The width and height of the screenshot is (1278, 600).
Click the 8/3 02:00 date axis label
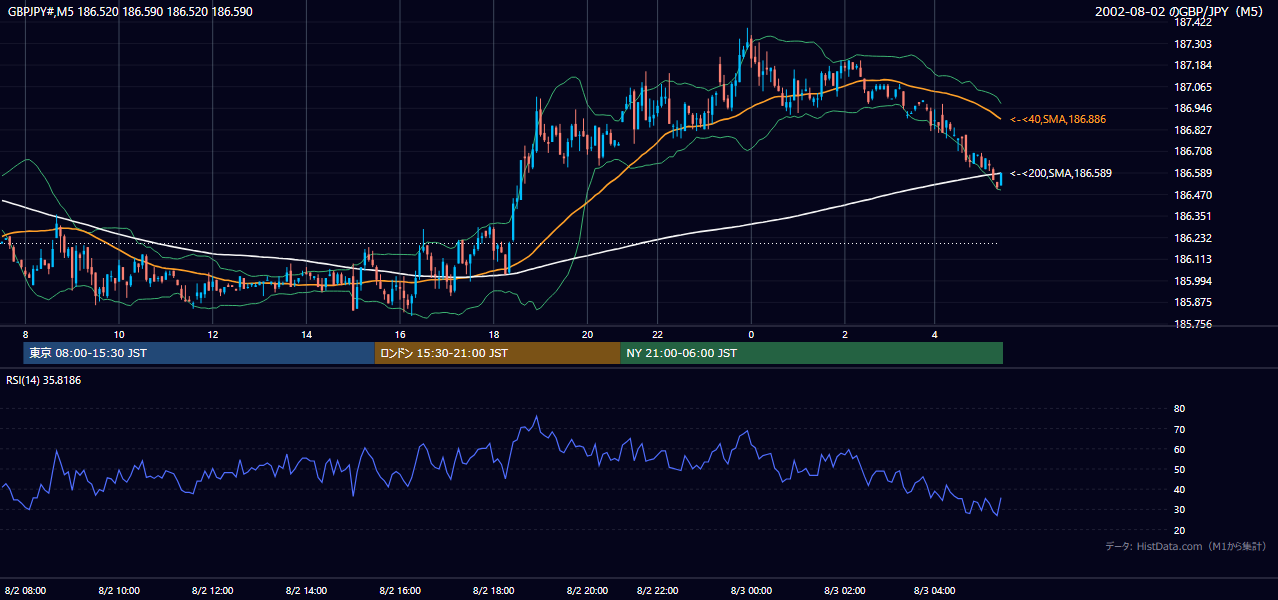point(845,591)
